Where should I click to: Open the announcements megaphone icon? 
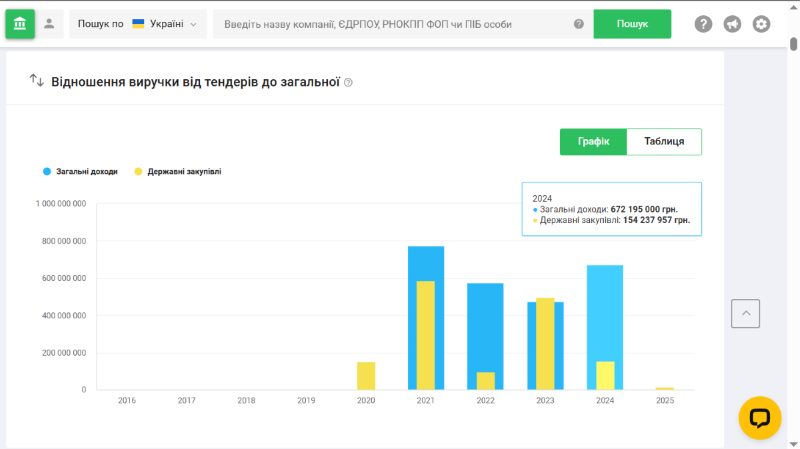[732, 24]
